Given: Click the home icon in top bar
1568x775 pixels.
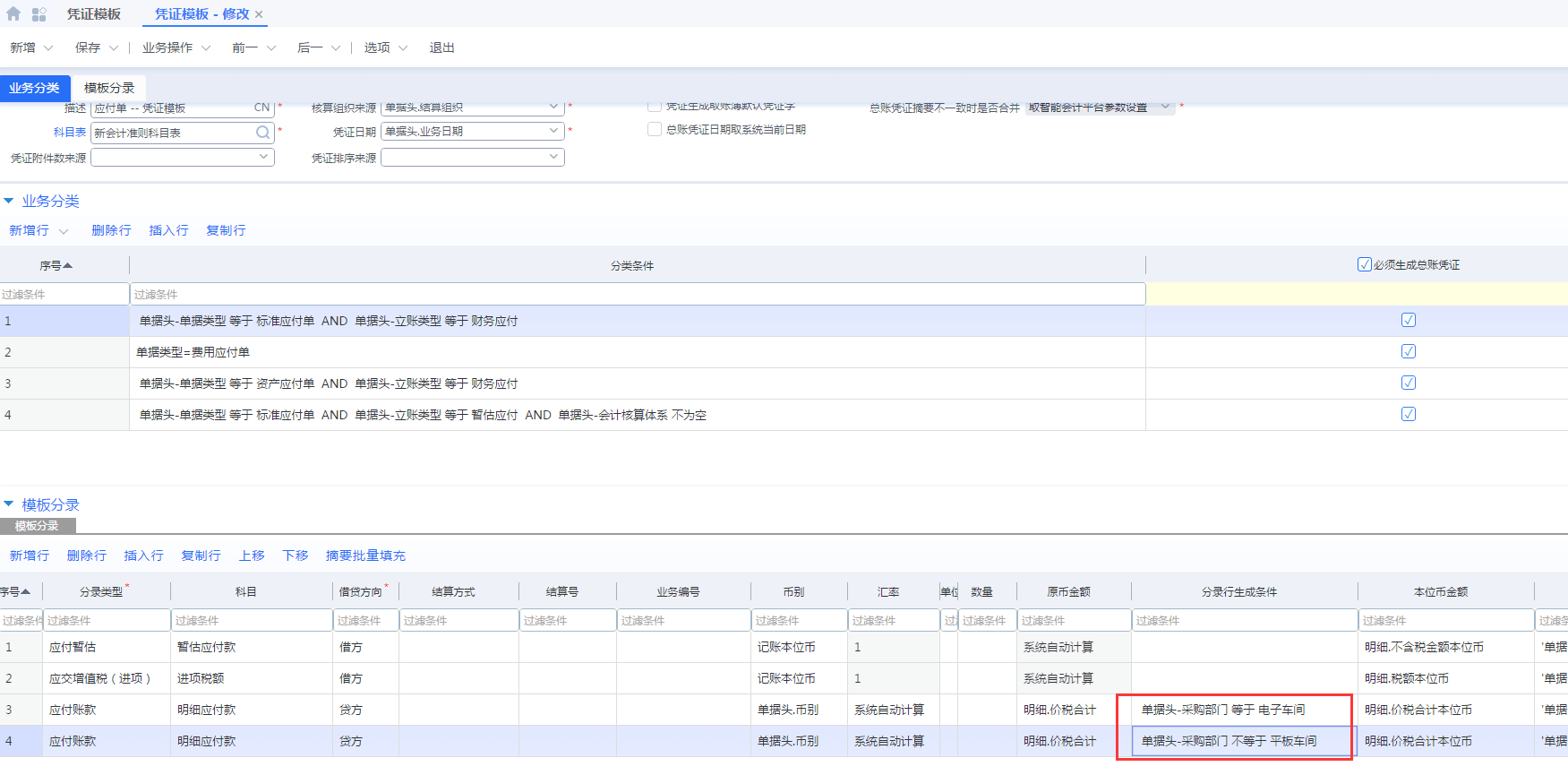Looking at the screenshot, I should tap(13, 14).
